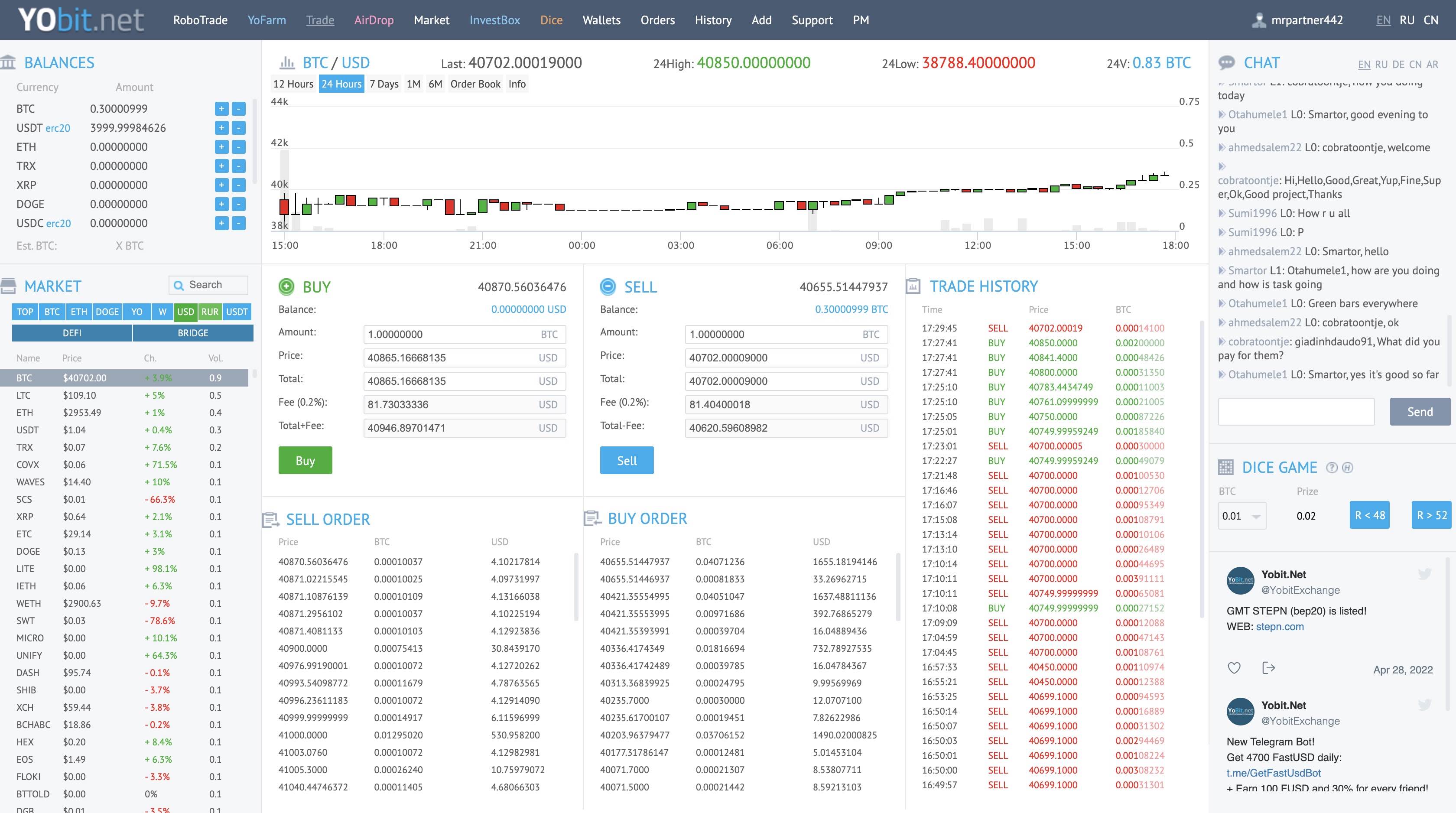Image resolution: width=1456 pixels, height=813 pixels.
Task: Click the search magnifier icon in Market
Action: (x=179, y=285)
